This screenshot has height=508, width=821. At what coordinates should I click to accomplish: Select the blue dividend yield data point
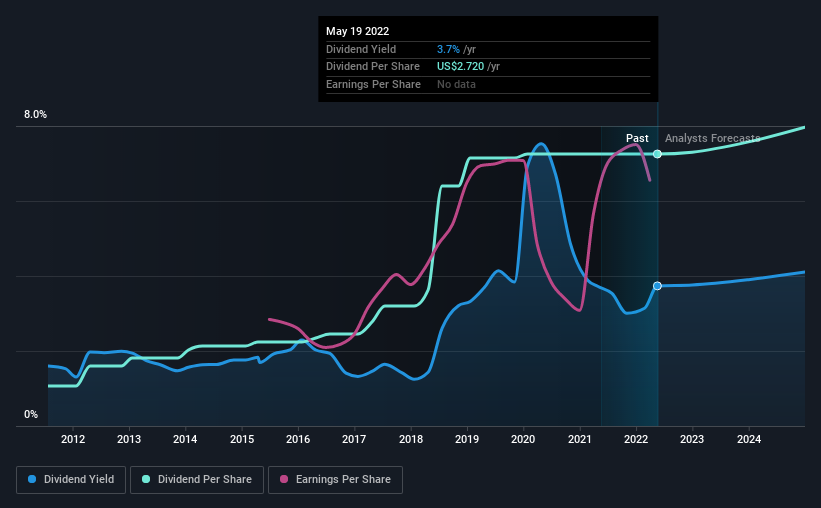tap(657, 286)
